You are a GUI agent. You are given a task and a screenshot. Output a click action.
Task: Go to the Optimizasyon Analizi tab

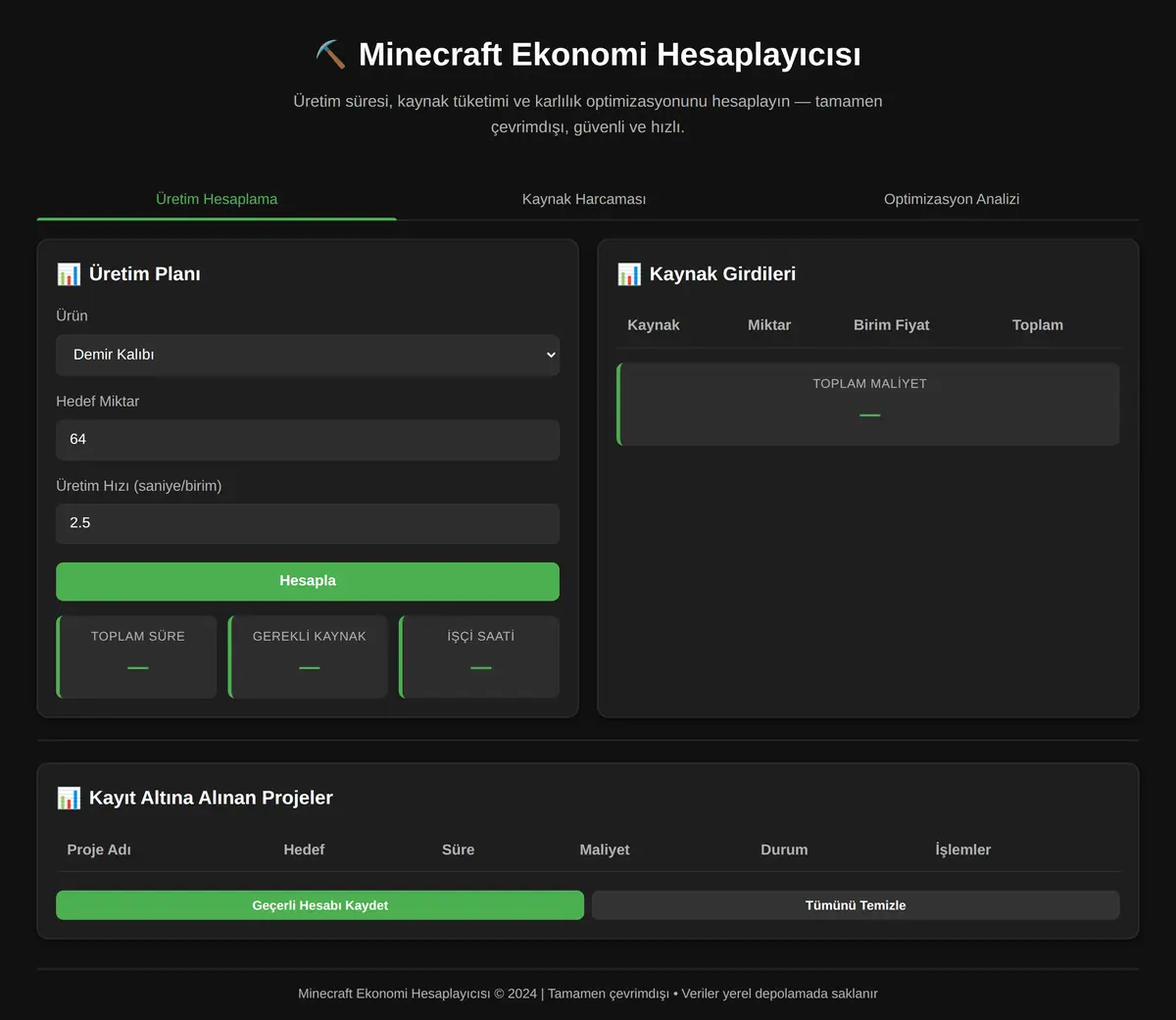(952, 199)
